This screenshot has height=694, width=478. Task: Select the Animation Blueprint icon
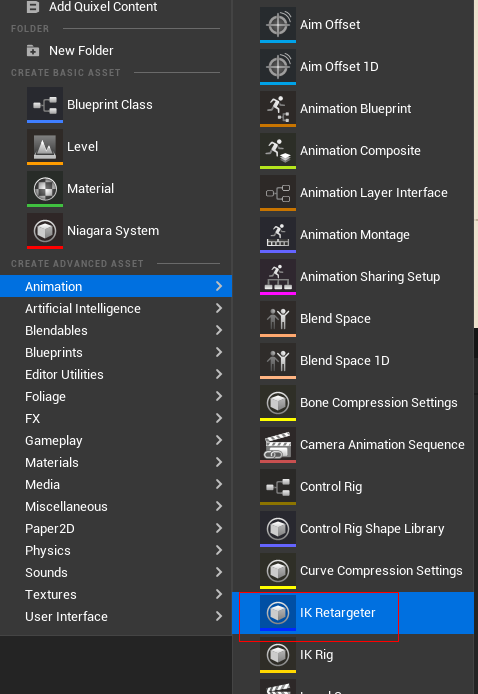[278, 109]
